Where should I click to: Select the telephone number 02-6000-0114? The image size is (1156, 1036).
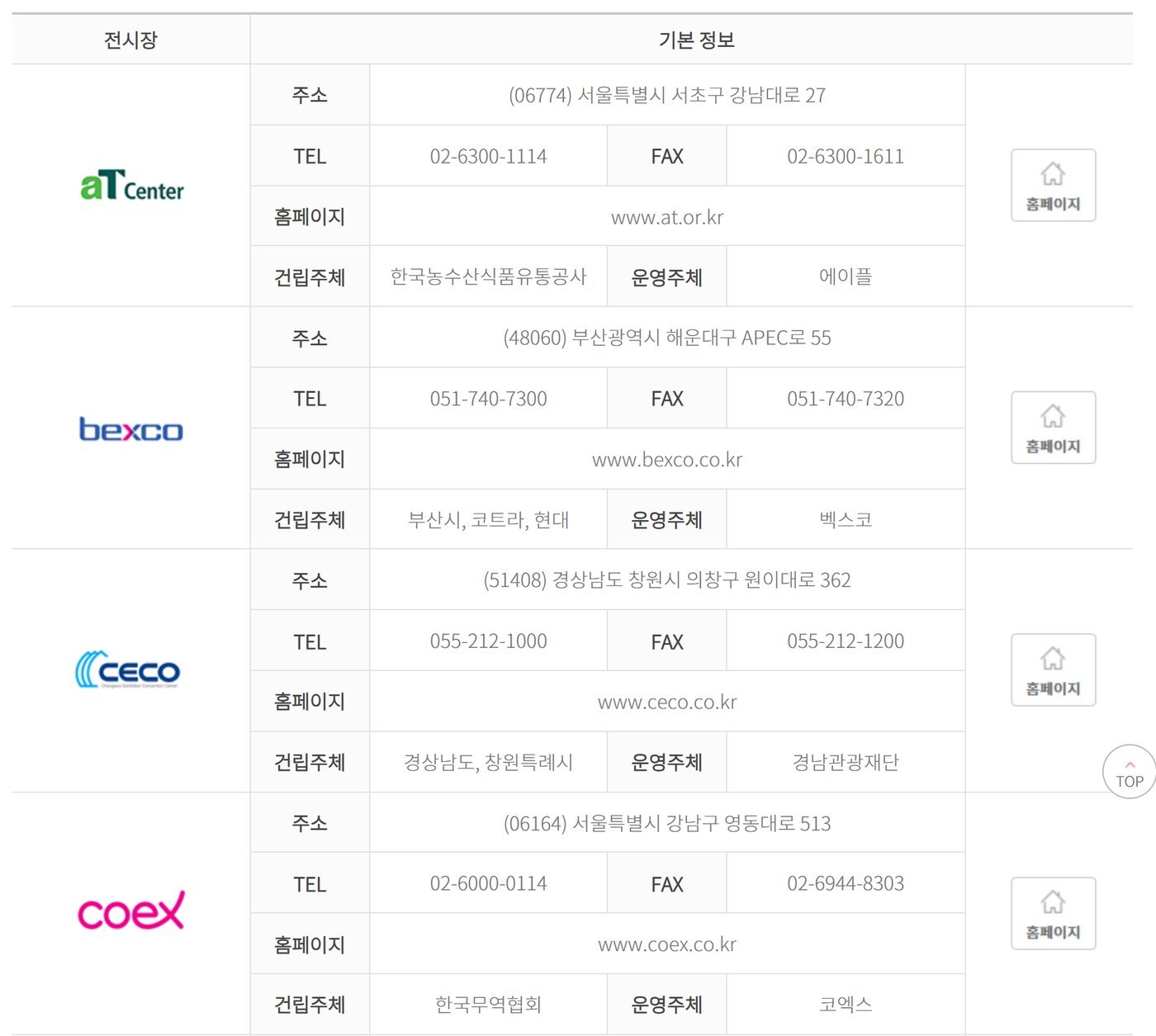click(x=488, y=883)
